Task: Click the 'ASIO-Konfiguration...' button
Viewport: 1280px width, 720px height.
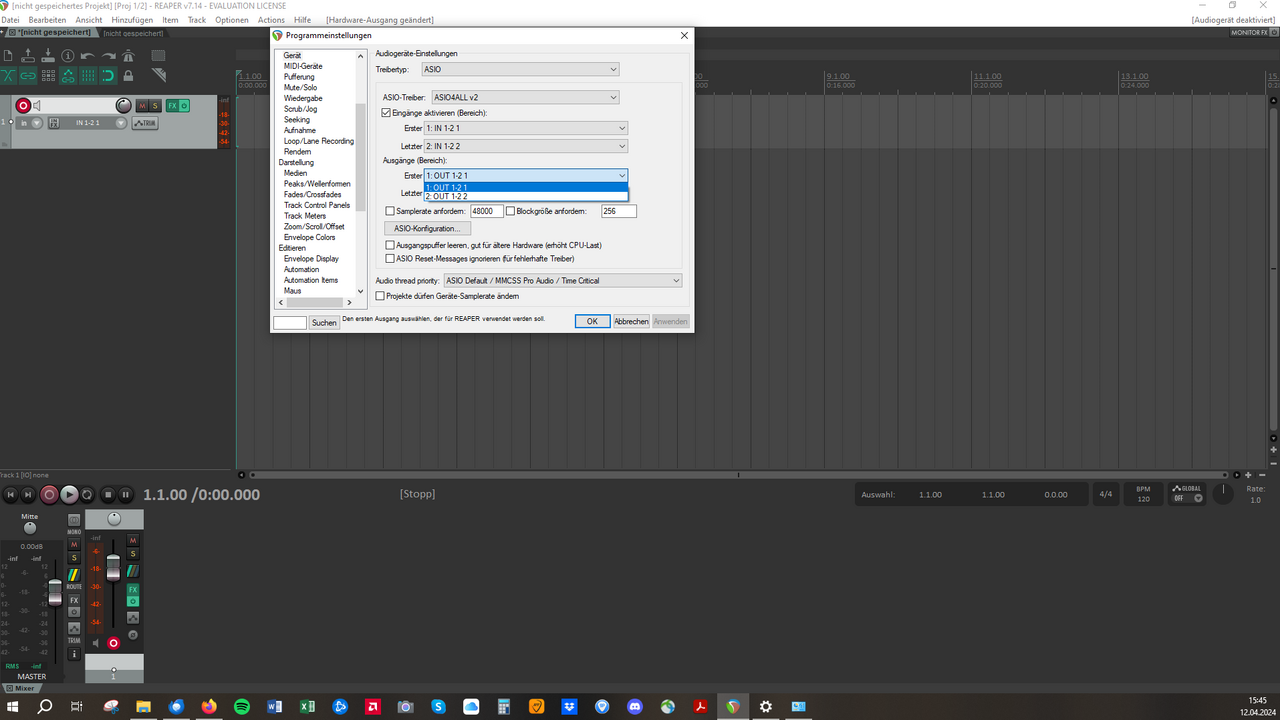Action: coord(427,228)
